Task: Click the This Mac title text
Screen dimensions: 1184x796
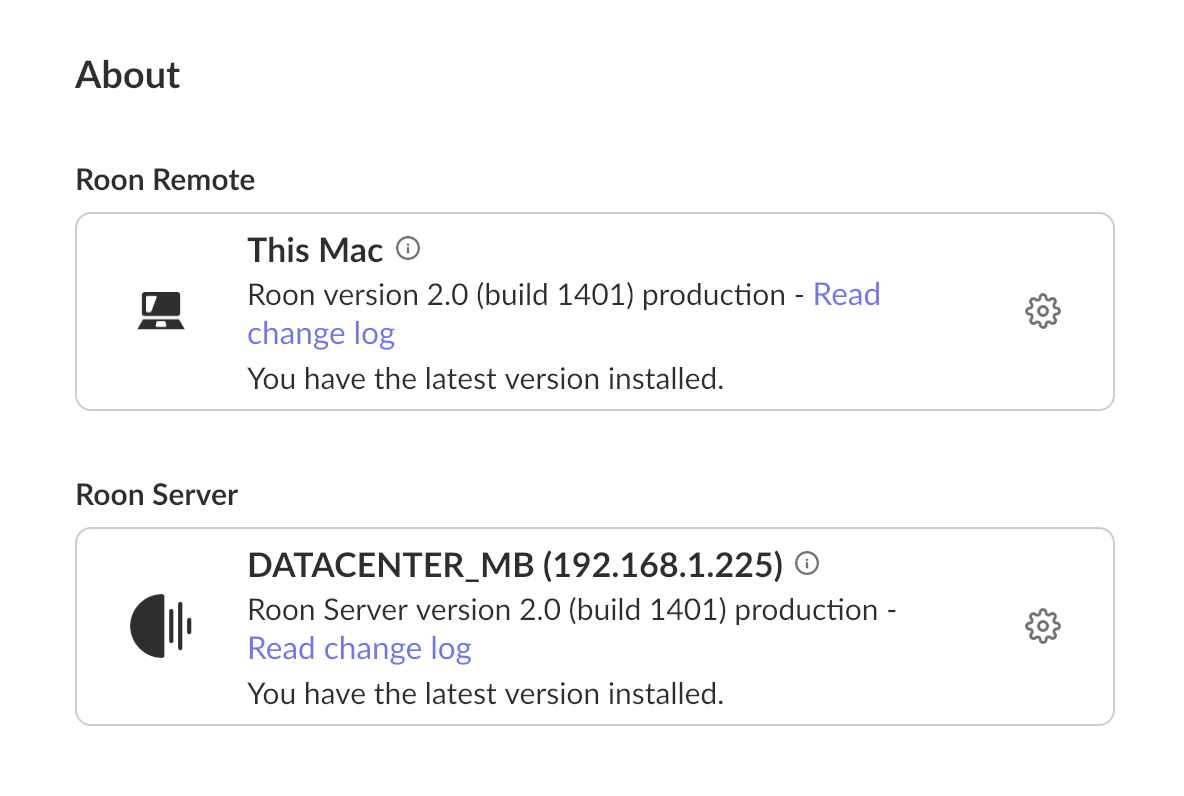Action: pos(315,250)
